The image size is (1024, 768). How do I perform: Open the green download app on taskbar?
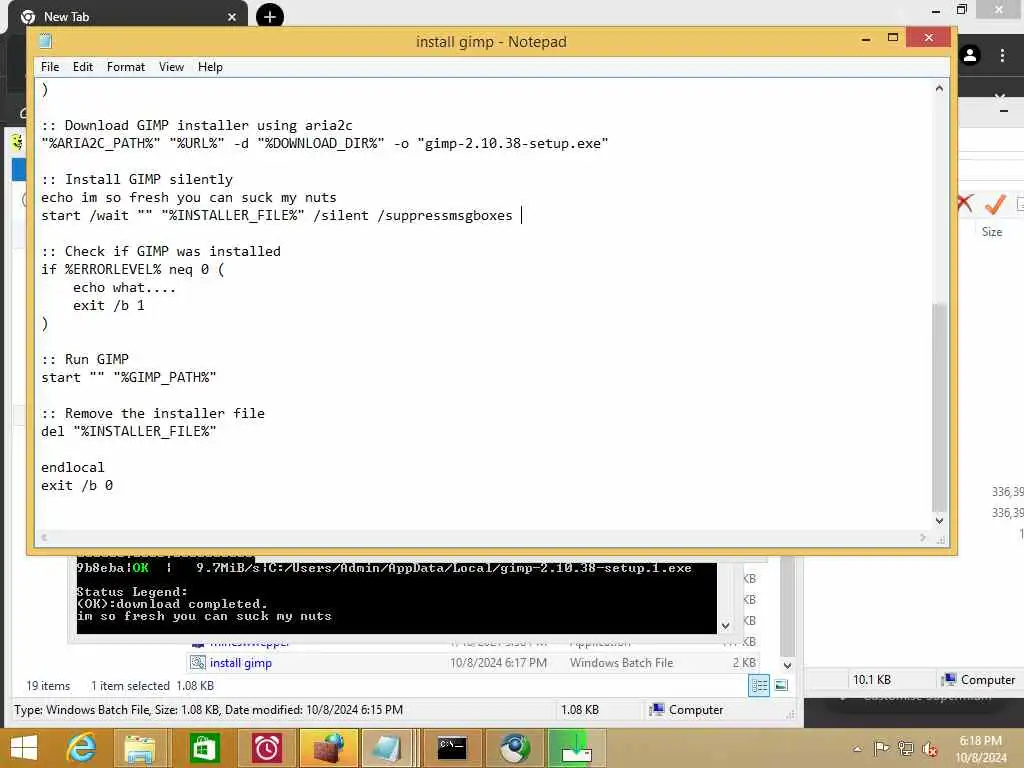(576, 748)
